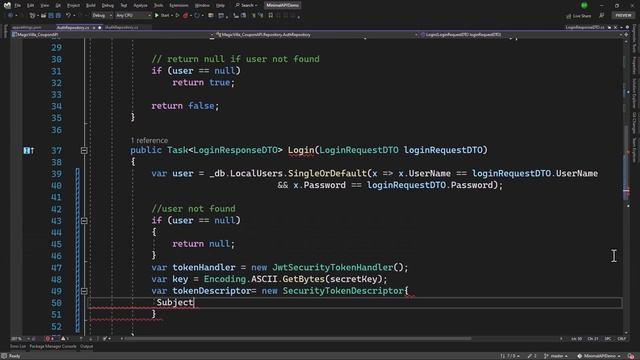
Task: Click the Undo icon
Action: [x=69, y=16]
